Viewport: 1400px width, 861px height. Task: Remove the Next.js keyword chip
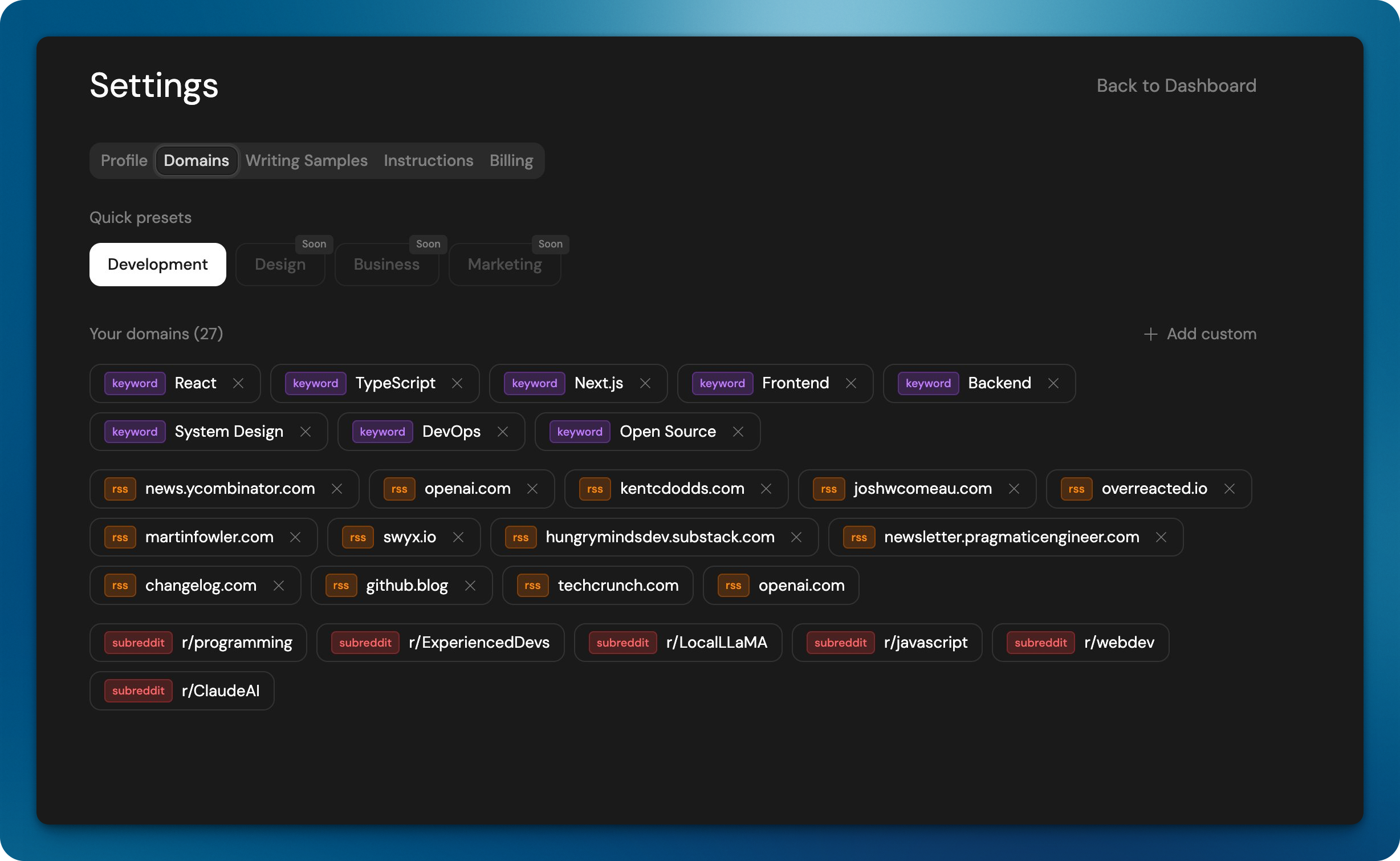tap(645, 383)
